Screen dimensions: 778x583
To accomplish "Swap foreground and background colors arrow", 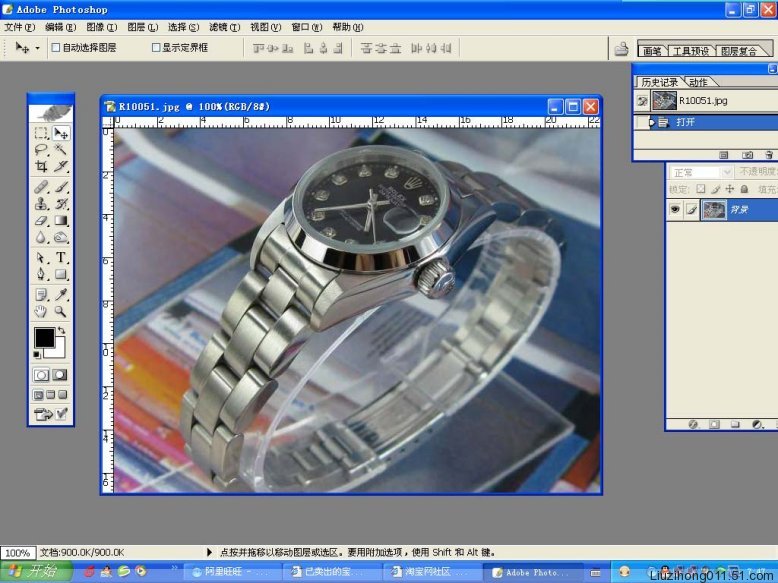I will click(x=62, y=330).
